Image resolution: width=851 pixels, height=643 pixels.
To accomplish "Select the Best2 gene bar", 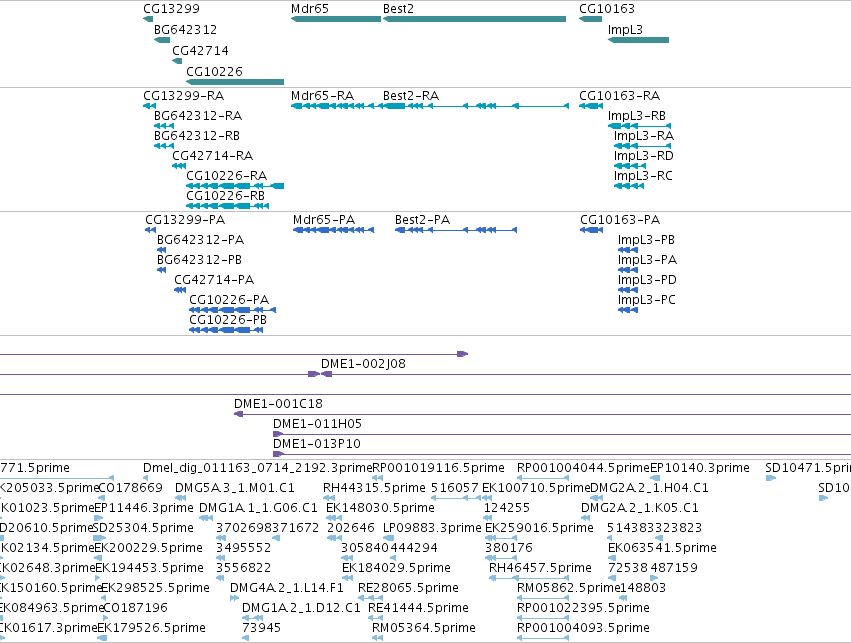I will (474, 19).
